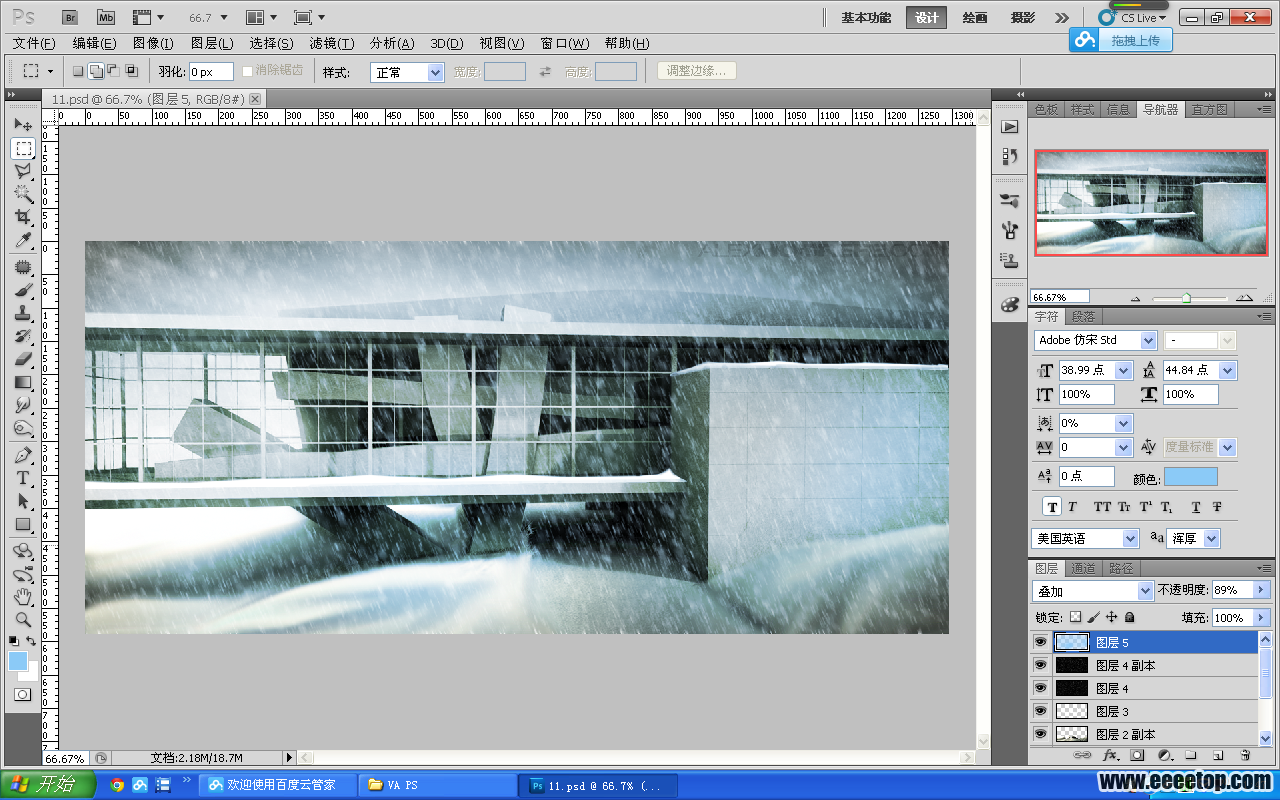Open the 图像(I) menu

[153, 43]
